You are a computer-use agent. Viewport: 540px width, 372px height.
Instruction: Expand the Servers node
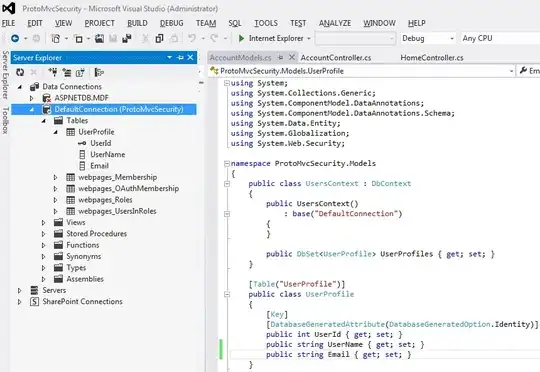tap(20, 290)
